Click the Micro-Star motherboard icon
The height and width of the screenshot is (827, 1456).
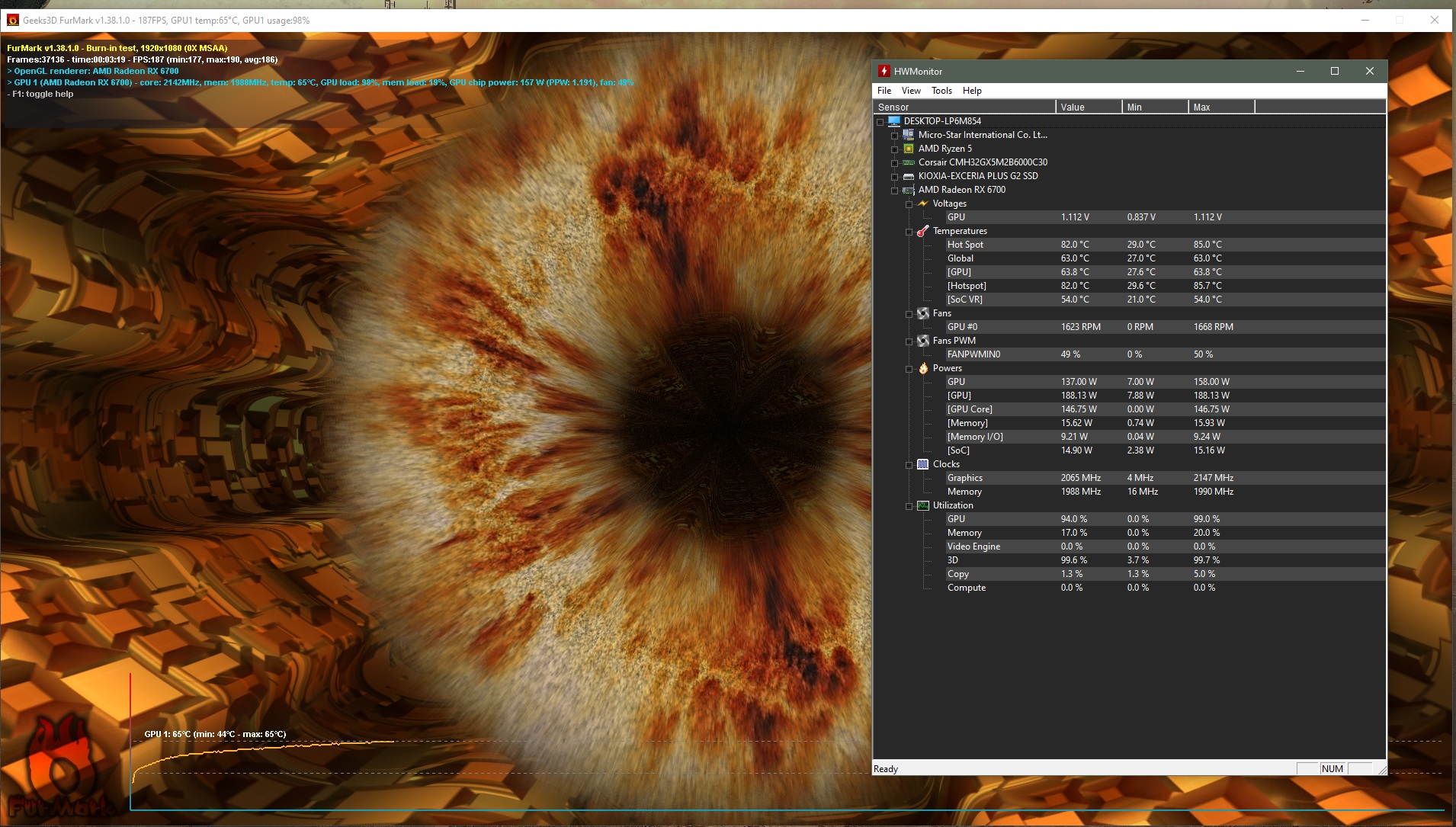click(909, 135)
